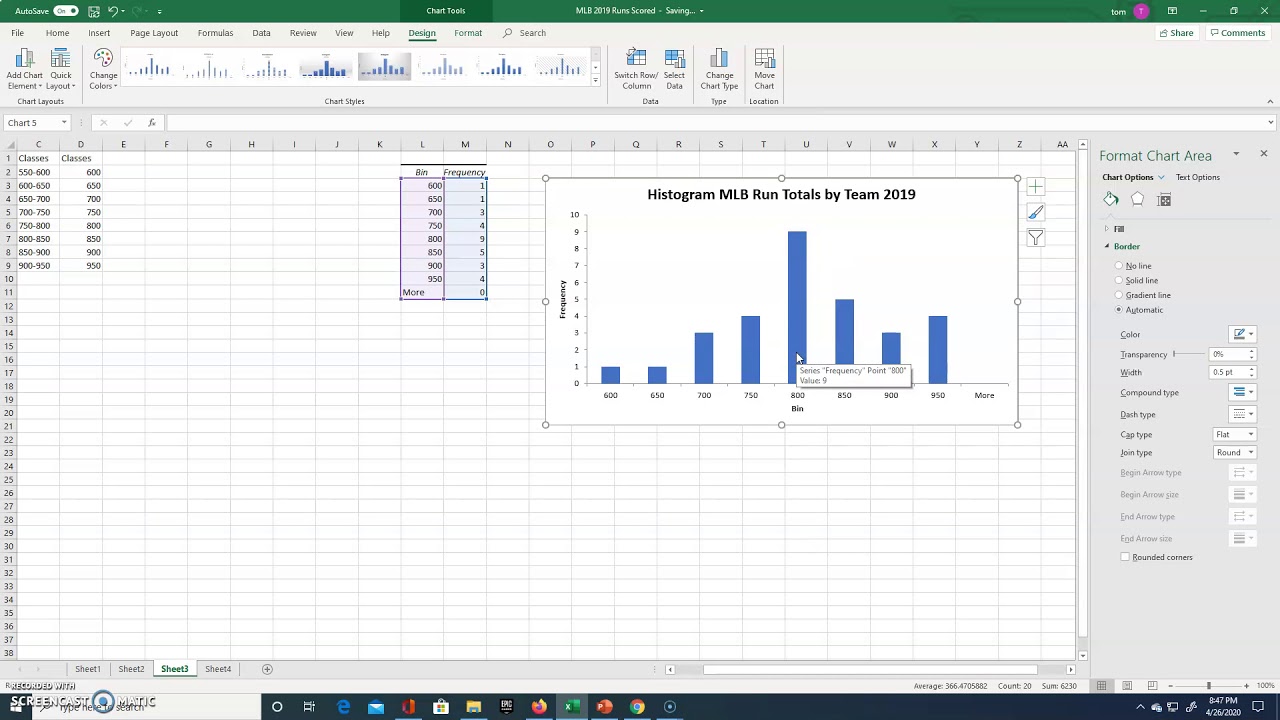Open Firefox from the taskbar
Screen dimensions: 1280x720
[539, 707]
